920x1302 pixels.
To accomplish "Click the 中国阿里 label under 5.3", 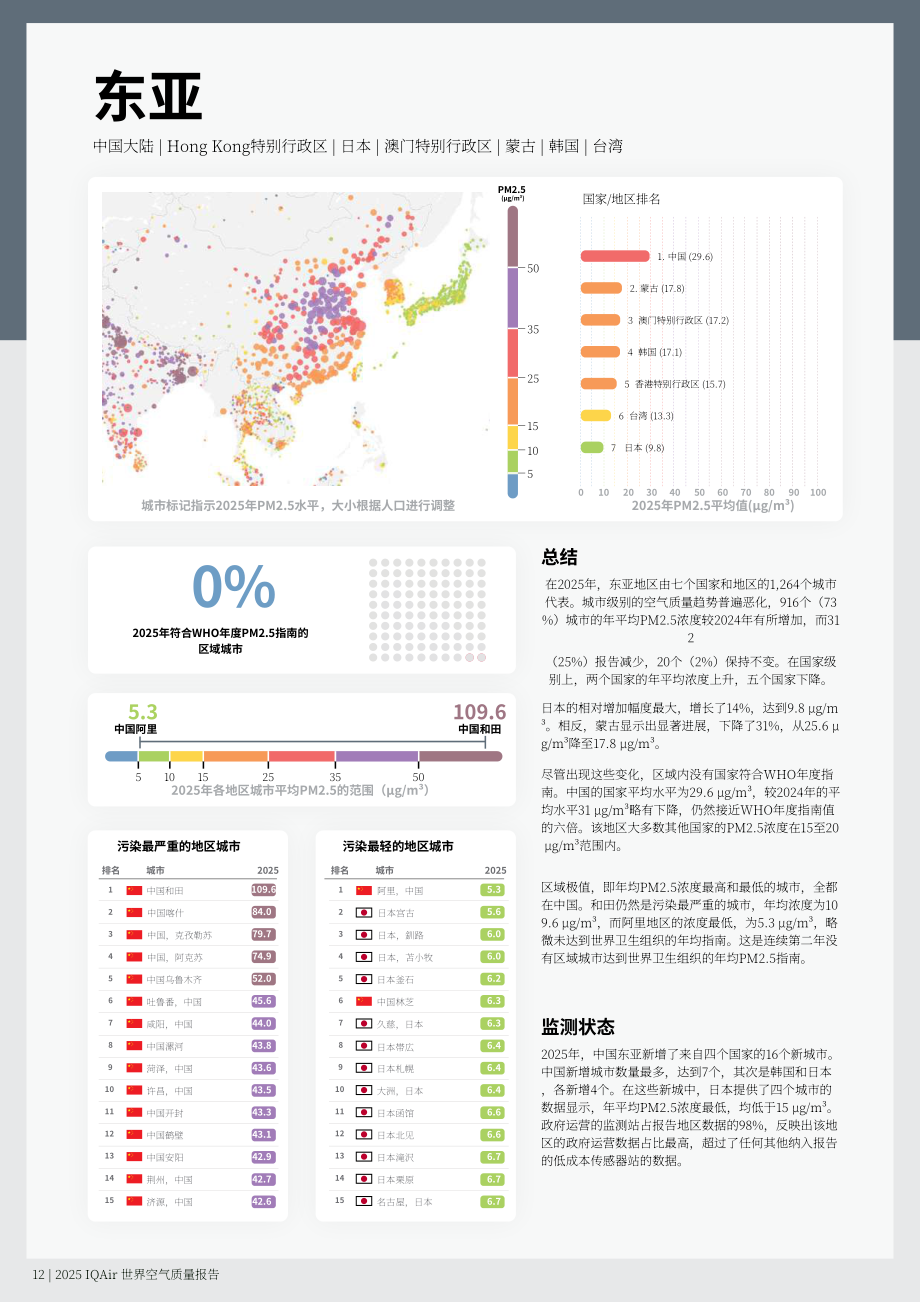I will (x=135, y=729).
